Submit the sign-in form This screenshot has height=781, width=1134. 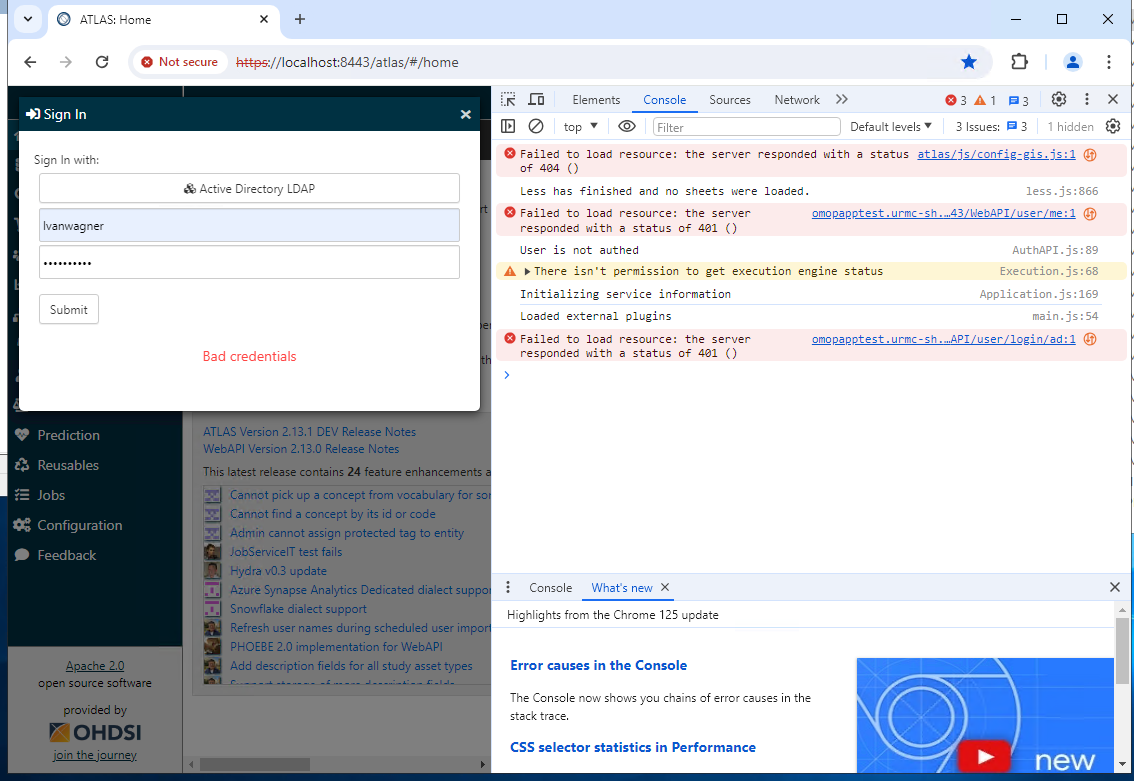69,310
